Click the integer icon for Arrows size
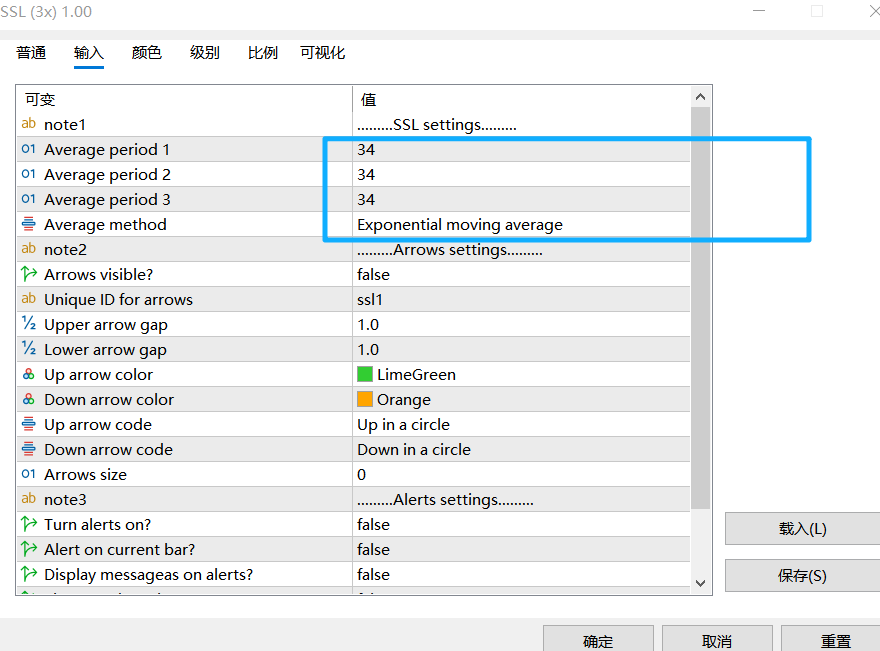 pyautogui.click(x=29, y=474)
